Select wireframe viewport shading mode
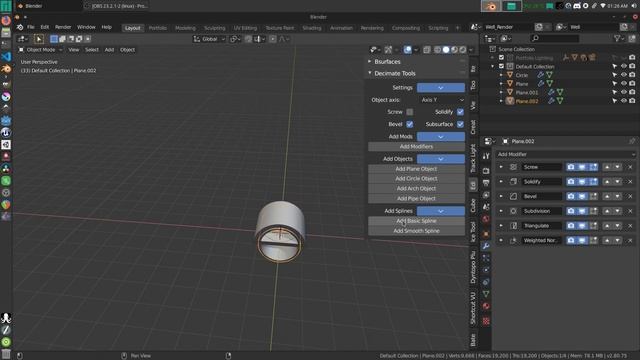 [437, 49]
